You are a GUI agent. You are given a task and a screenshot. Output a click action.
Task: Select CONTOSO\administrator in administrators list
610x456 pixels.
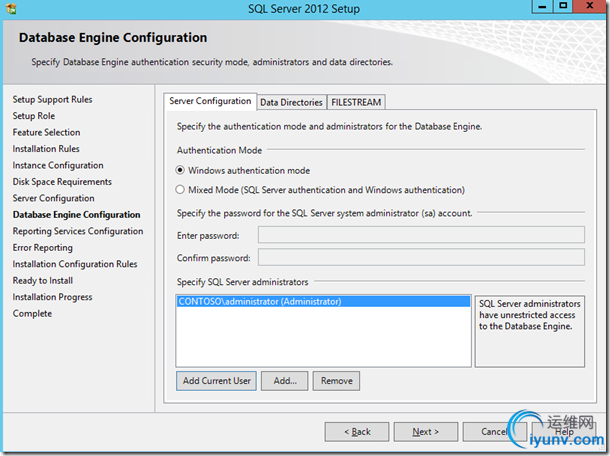tap(323, 302)
